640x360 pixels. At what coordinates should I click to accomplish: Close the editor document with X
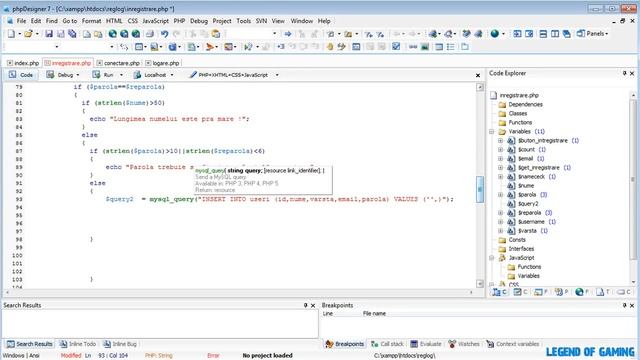[478, 76]
